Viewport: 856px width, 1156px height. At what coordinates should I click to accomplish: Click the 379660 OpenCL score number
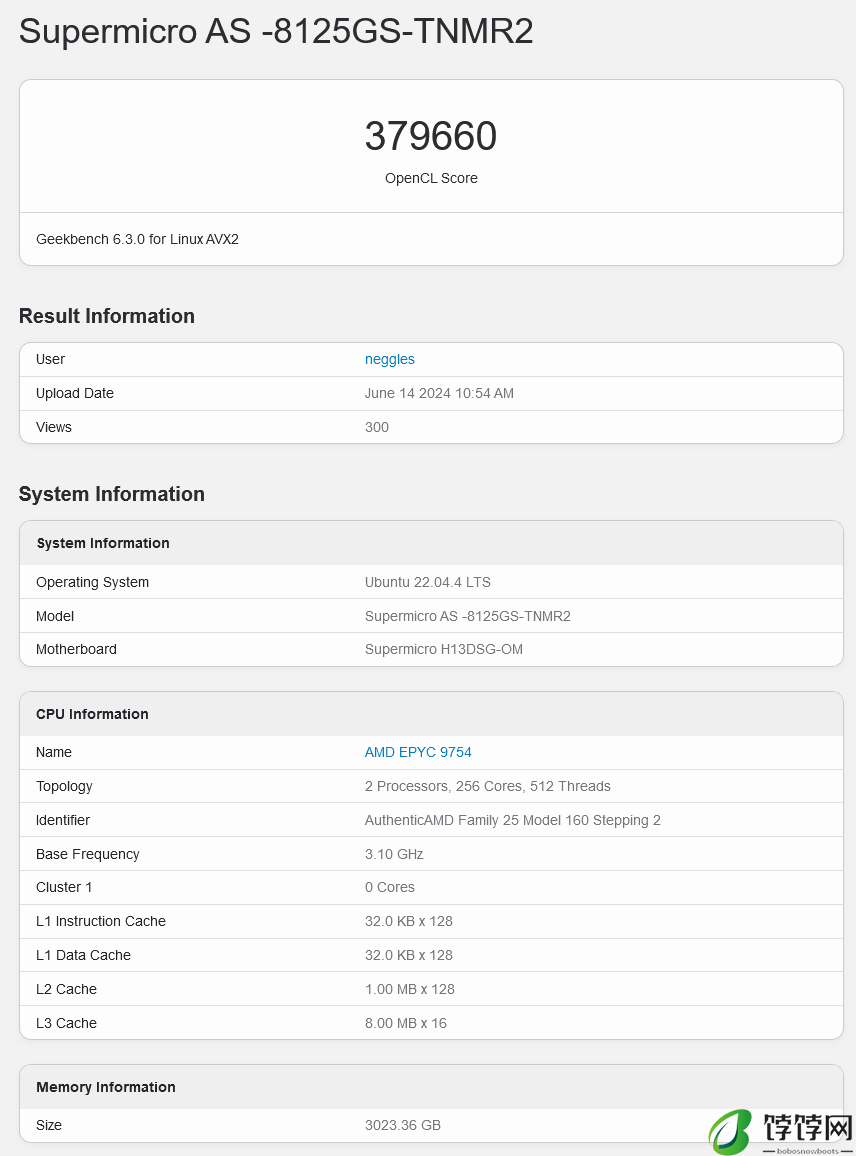[431, 136]
